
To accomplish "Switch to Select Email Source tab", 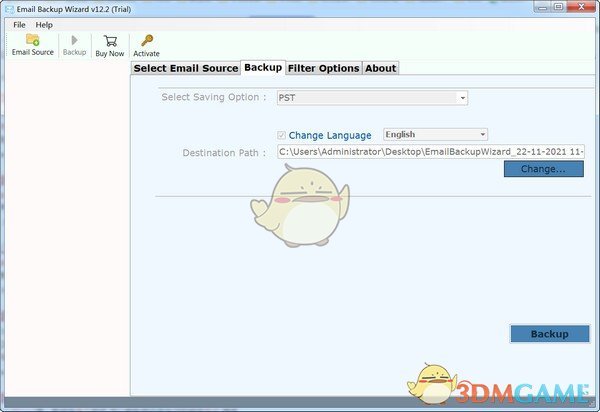I will 186,68.
